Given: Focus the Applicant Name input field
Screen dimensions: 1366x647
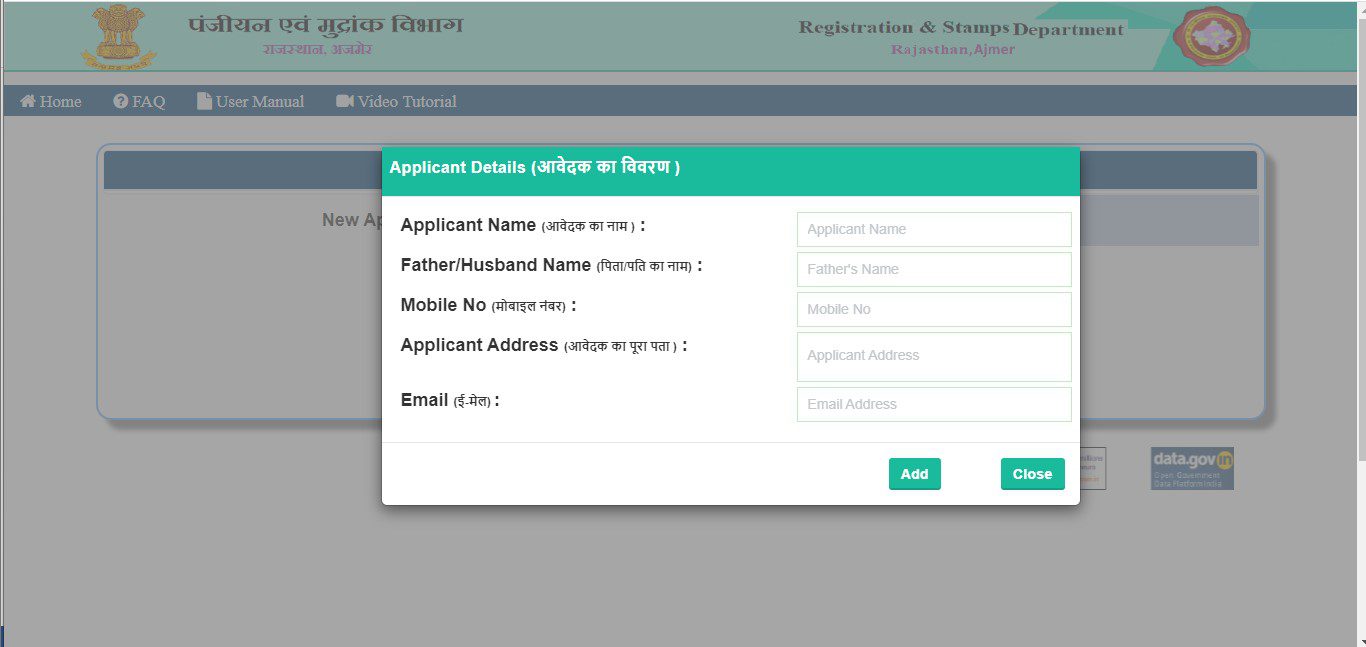Looking at the screenshot, I should point(933,229).
